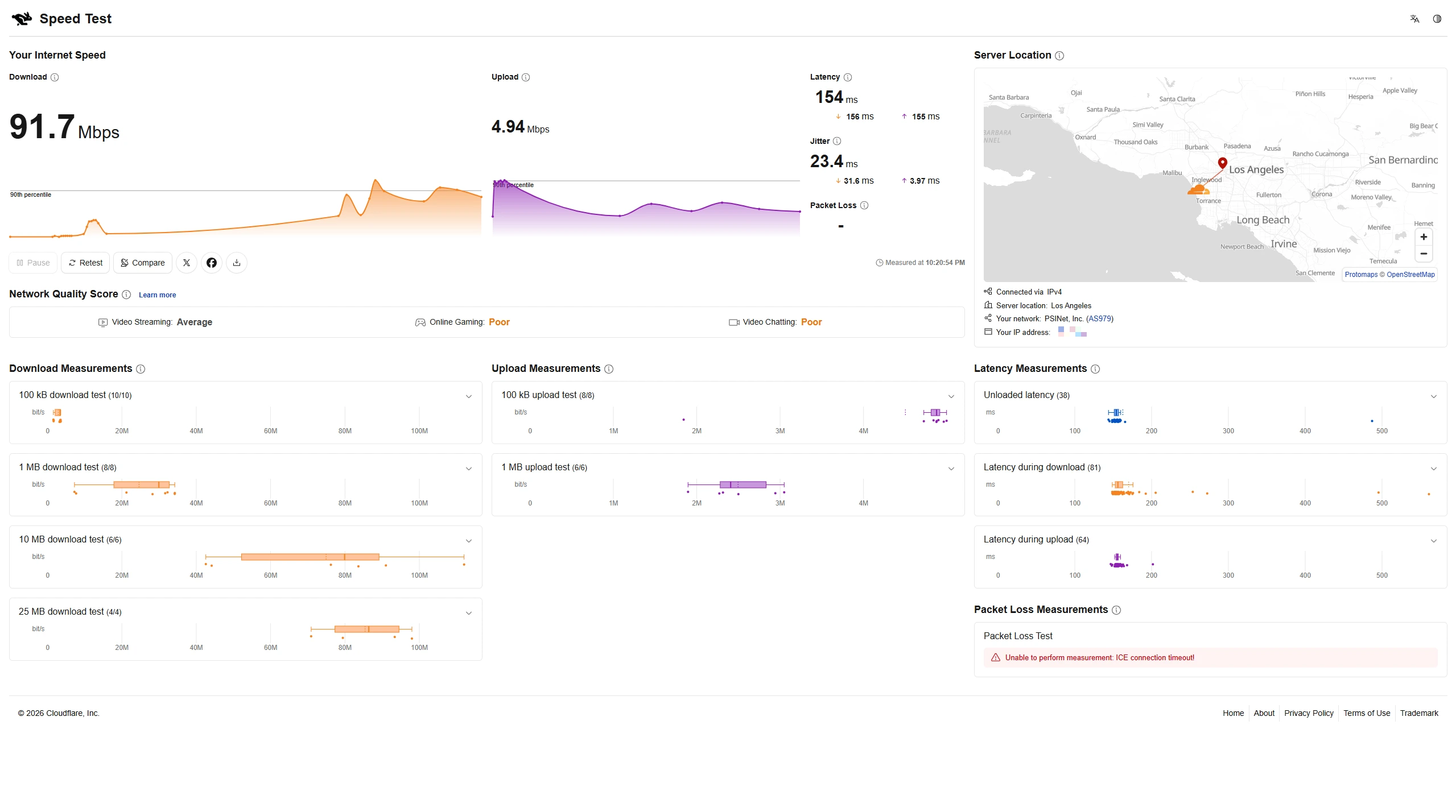Go to Home in footer
Screen dimensions: 1456x812
click(x=1233, y=714)
